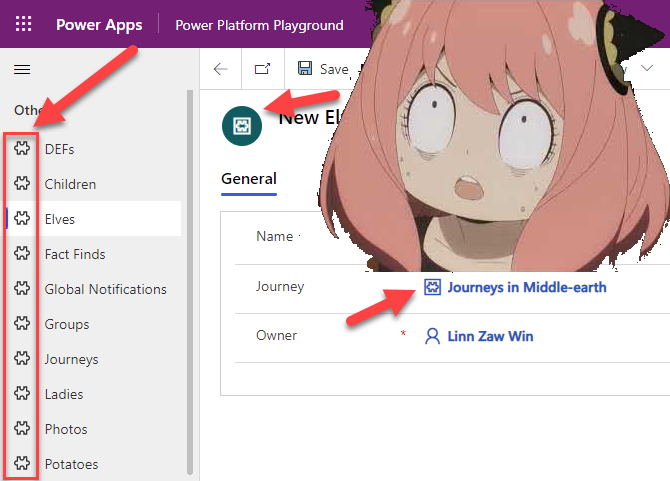Image resolution: width=670 pixels, height=481 pixels.
Task: Click the entity icon beside Journeys in Middle-earth
Action: (432, 287)
